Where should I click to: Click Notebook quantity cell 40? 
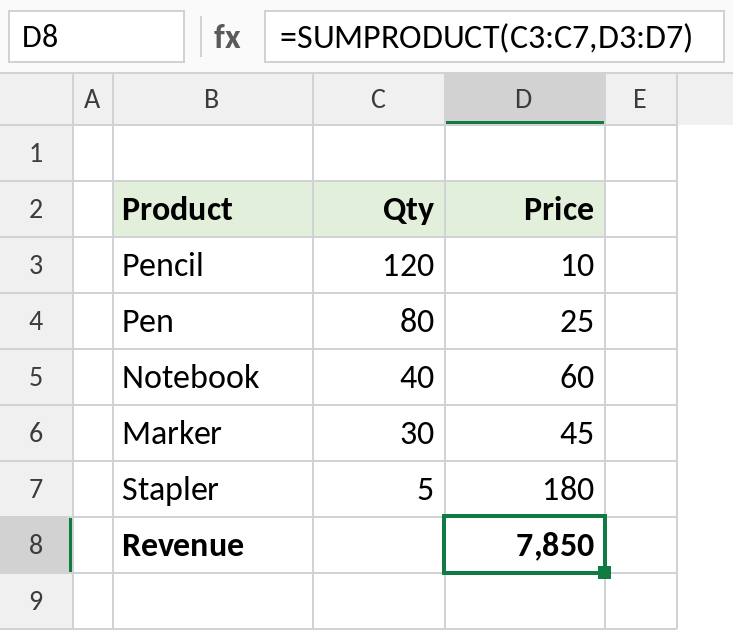pyautogui.click(x=379, y=377)
